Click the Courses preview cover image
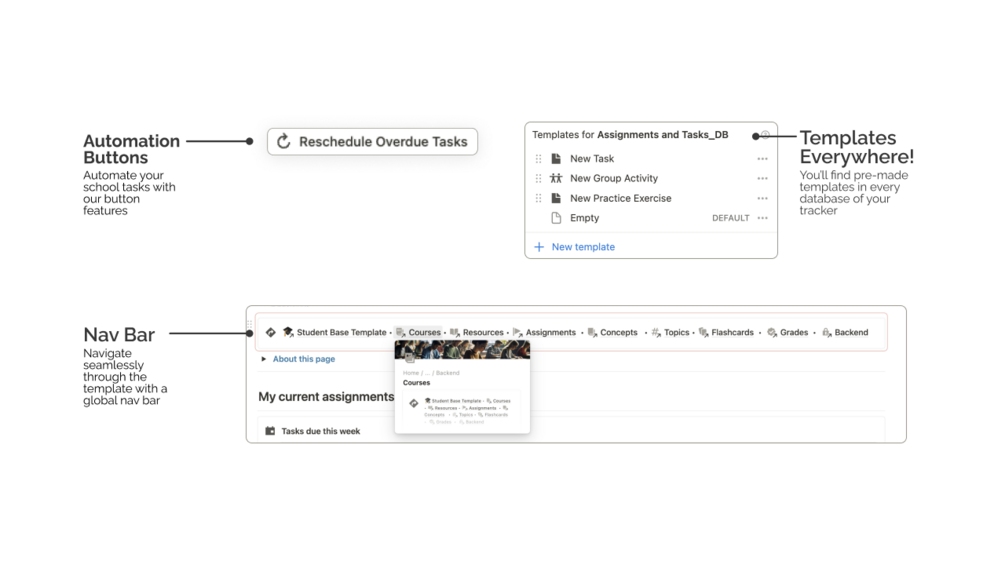Image resolution: width=1005 pixels, height=565 pixels. pos(462,350)
